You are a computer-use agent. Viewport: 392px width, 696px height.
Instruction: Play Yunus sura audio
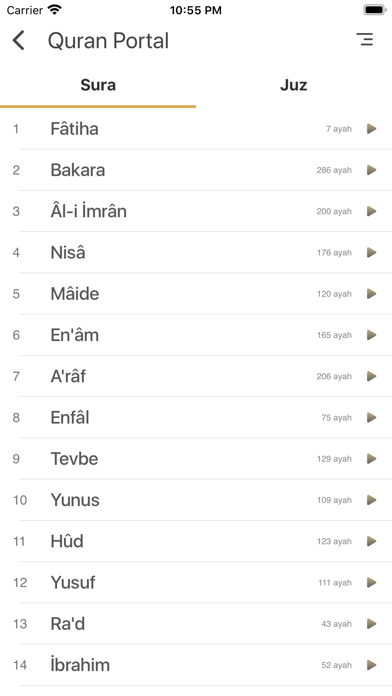tap(372, 500)
